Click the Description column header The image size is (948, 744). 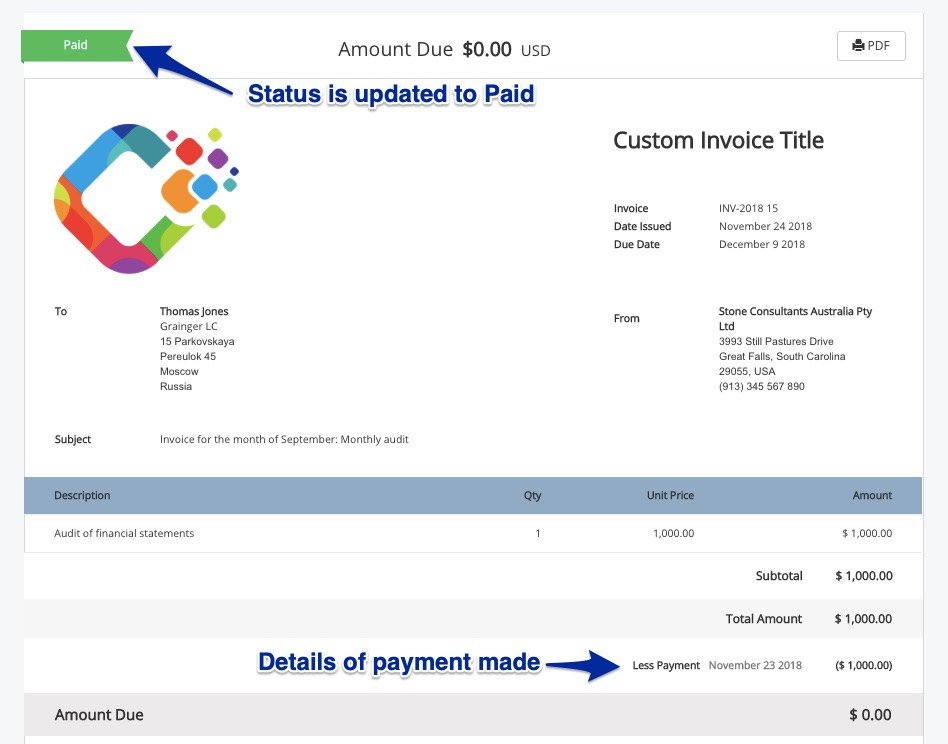(82, 496)
